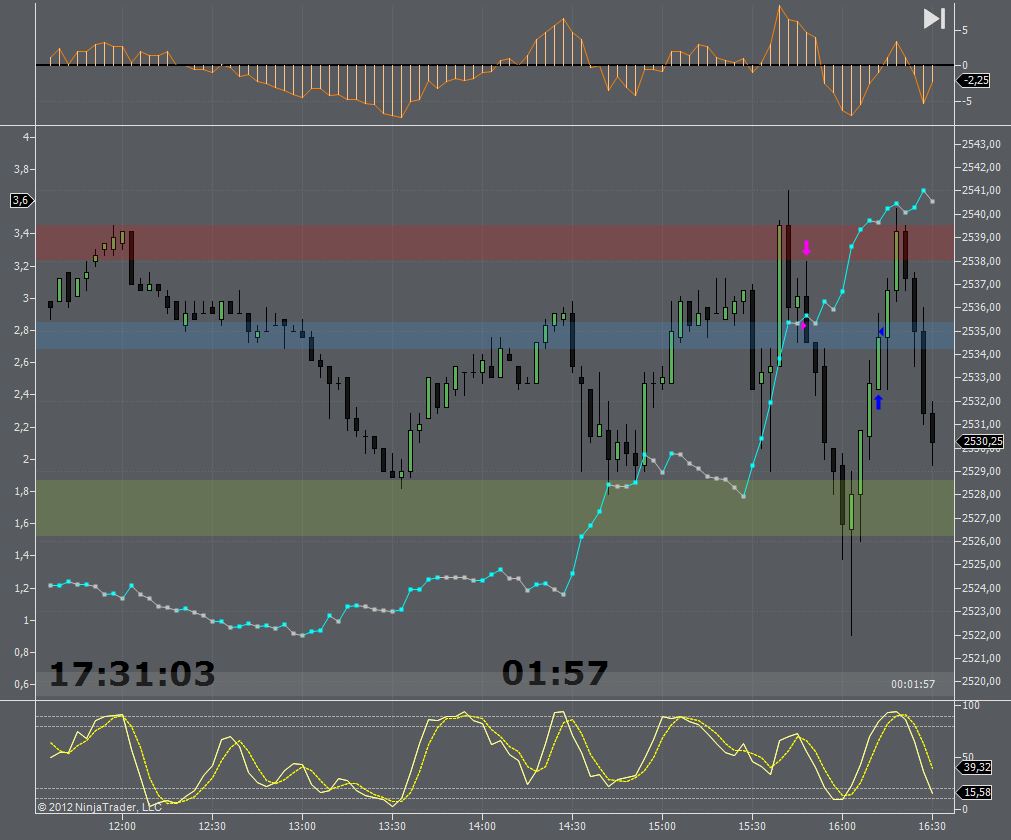This screenshot has width=1011, height=840.
Task: Click the © 2012 NinjaTrader, LLC notice
Action: coord(99,806)
